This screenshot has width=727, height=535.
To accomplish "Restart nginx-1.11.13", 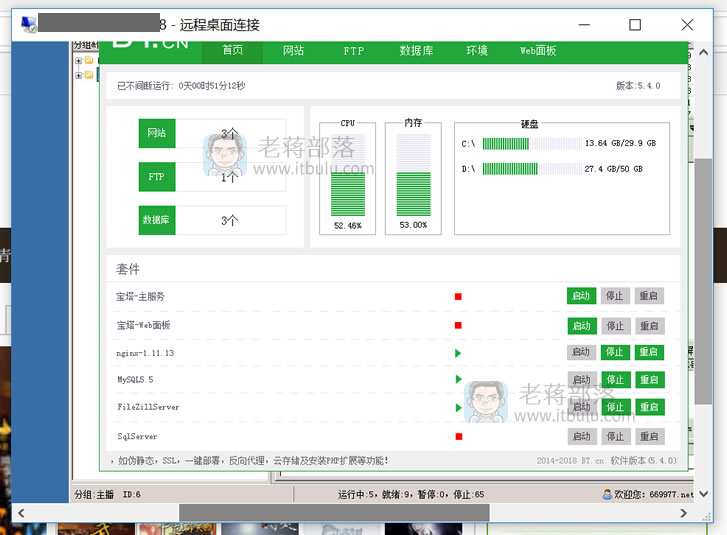I will pos(649,352).
